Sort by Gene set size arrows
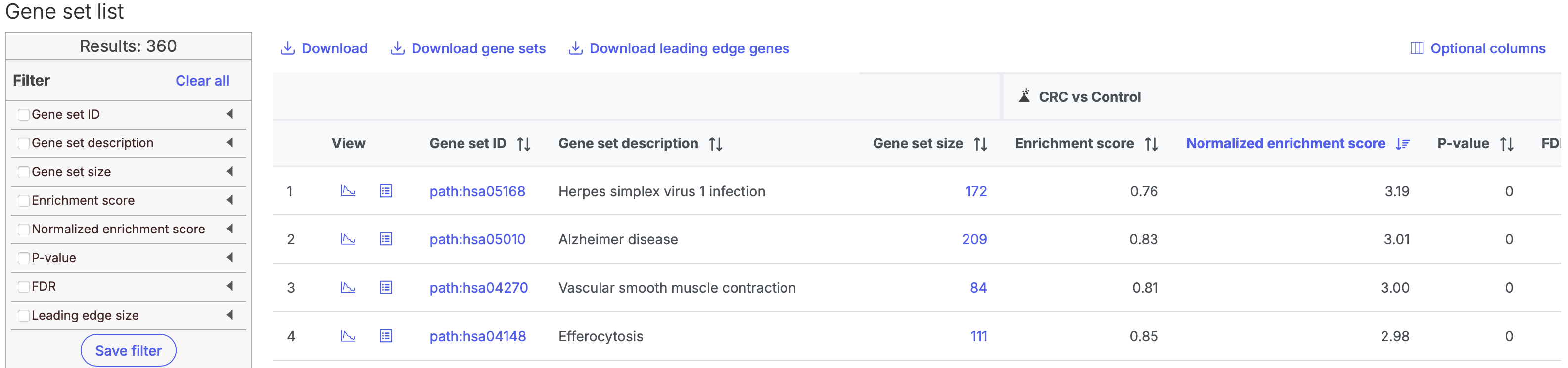Screen dimensions: 1568x368 [x=980, y=144]
